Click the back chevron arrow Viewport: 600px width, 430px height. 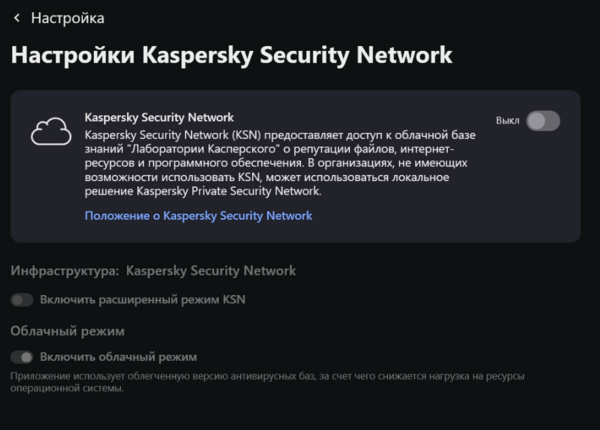tap(16, 18)
